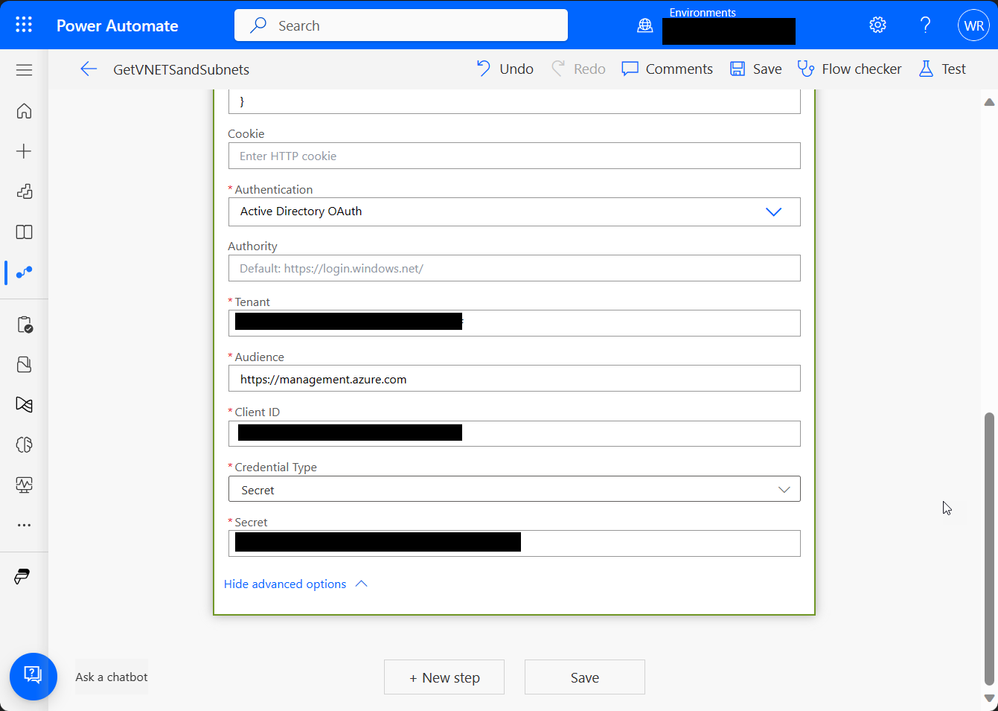The image size is (998, 711).
Task: Open Monitor icon in sidebar
Action: (x=24, y=485)
